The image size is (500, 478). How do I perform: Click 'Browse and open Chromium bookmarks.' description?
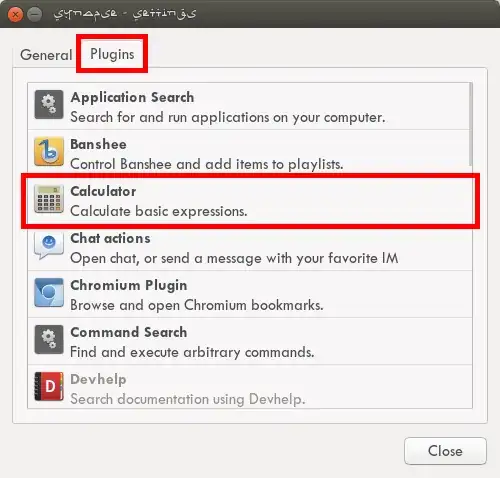pyautogui.click(x=197, y=305)
